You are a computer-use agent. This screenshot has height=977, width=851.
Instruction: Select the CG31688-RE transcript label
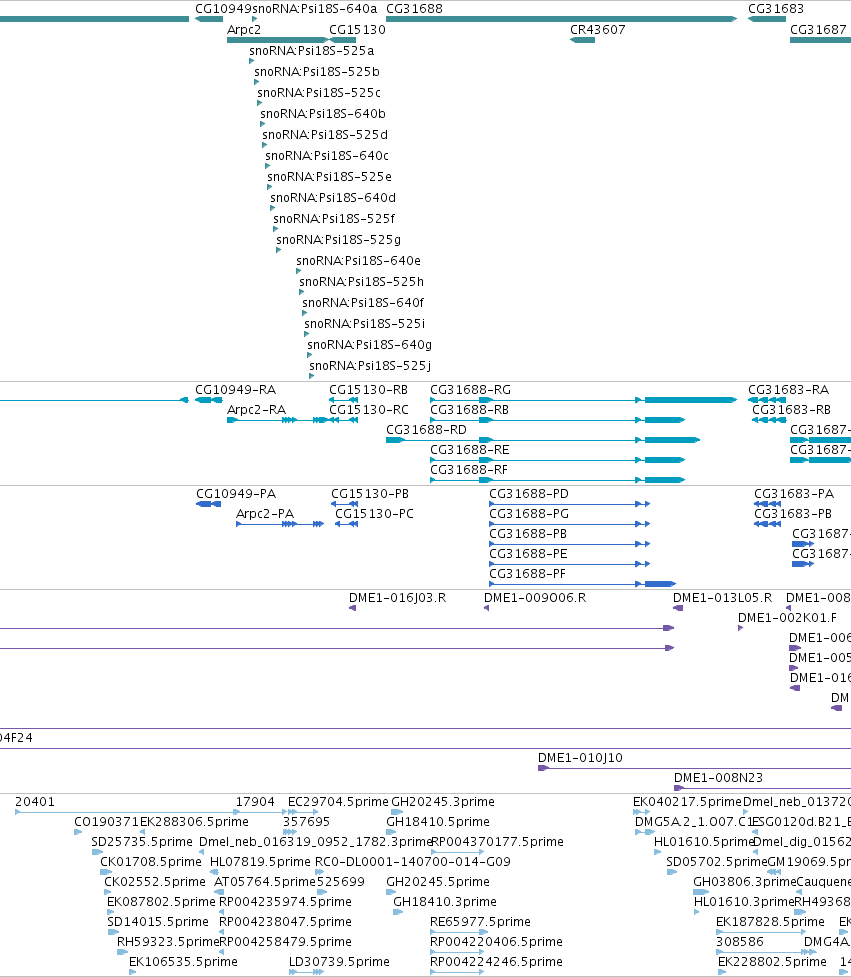pyautogui.click(x=470, y=450)
